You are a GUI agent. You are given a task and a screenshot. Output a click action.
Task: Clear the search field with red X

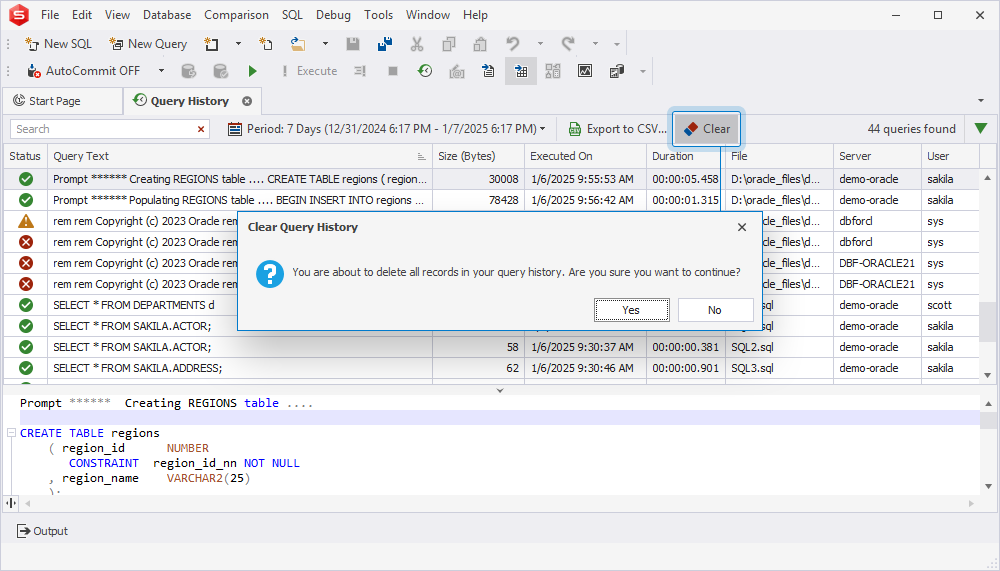[x=201, y=129]
